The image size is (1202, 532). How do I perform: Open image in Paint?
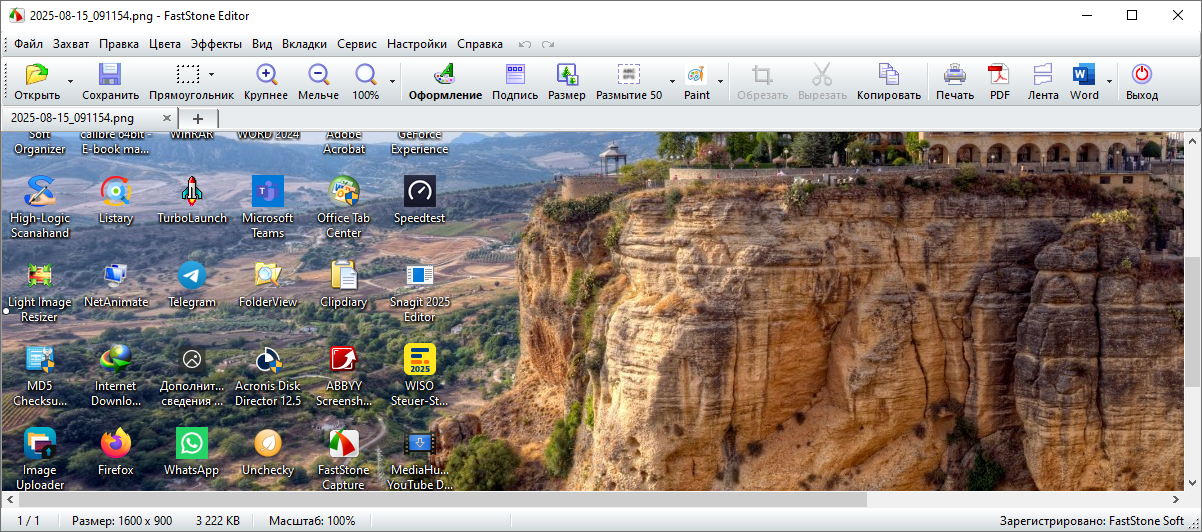pyautogui.click(x=697, y=82)
